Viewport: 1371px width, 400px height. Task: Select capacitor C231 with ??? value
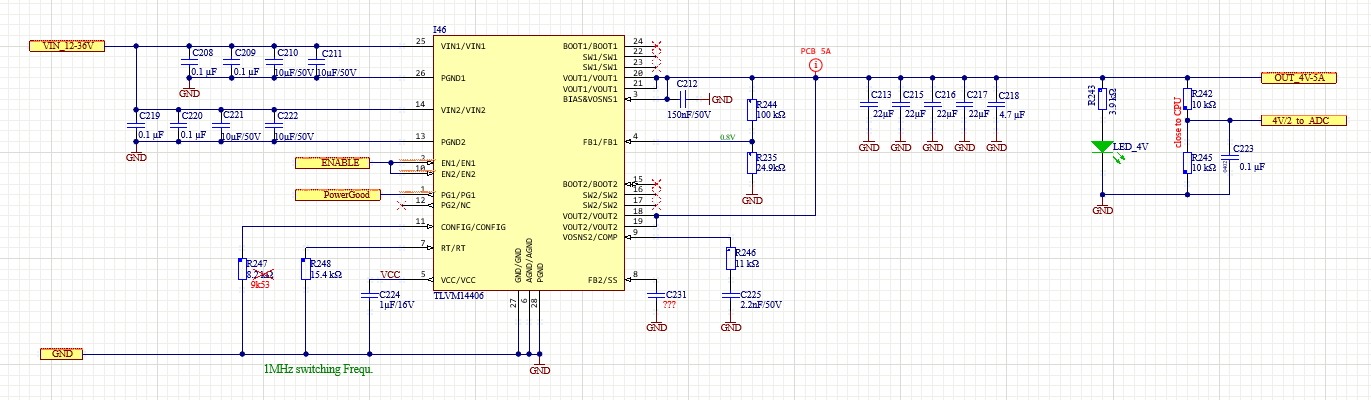[x=655, y=295]
